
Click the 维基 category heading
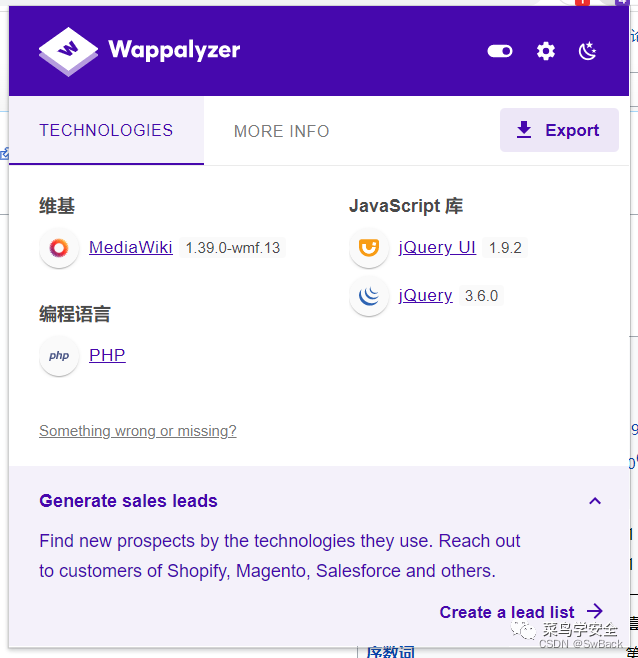point(57,206)
